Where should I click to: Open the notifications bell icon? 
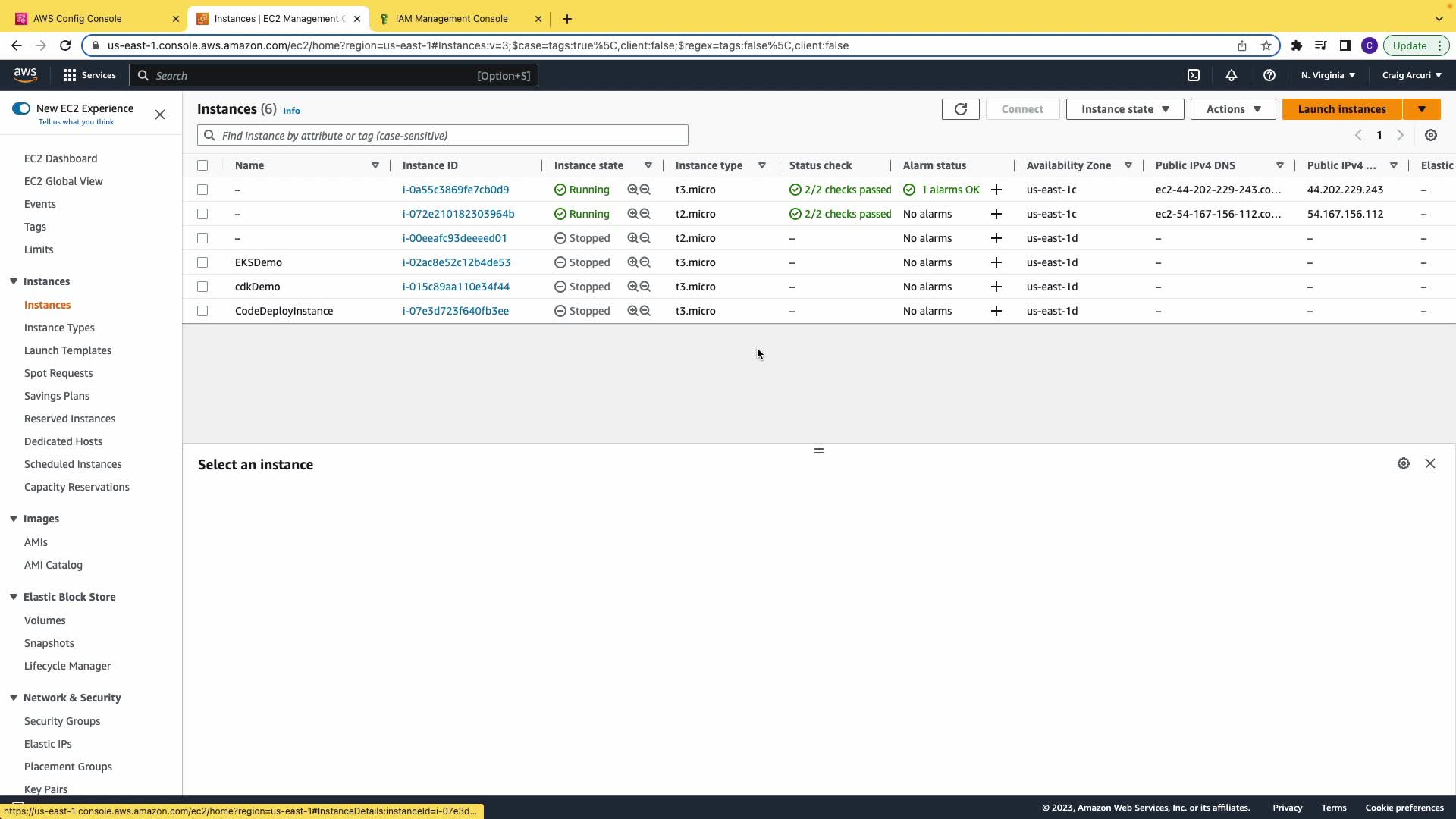tap(1232, 75)
